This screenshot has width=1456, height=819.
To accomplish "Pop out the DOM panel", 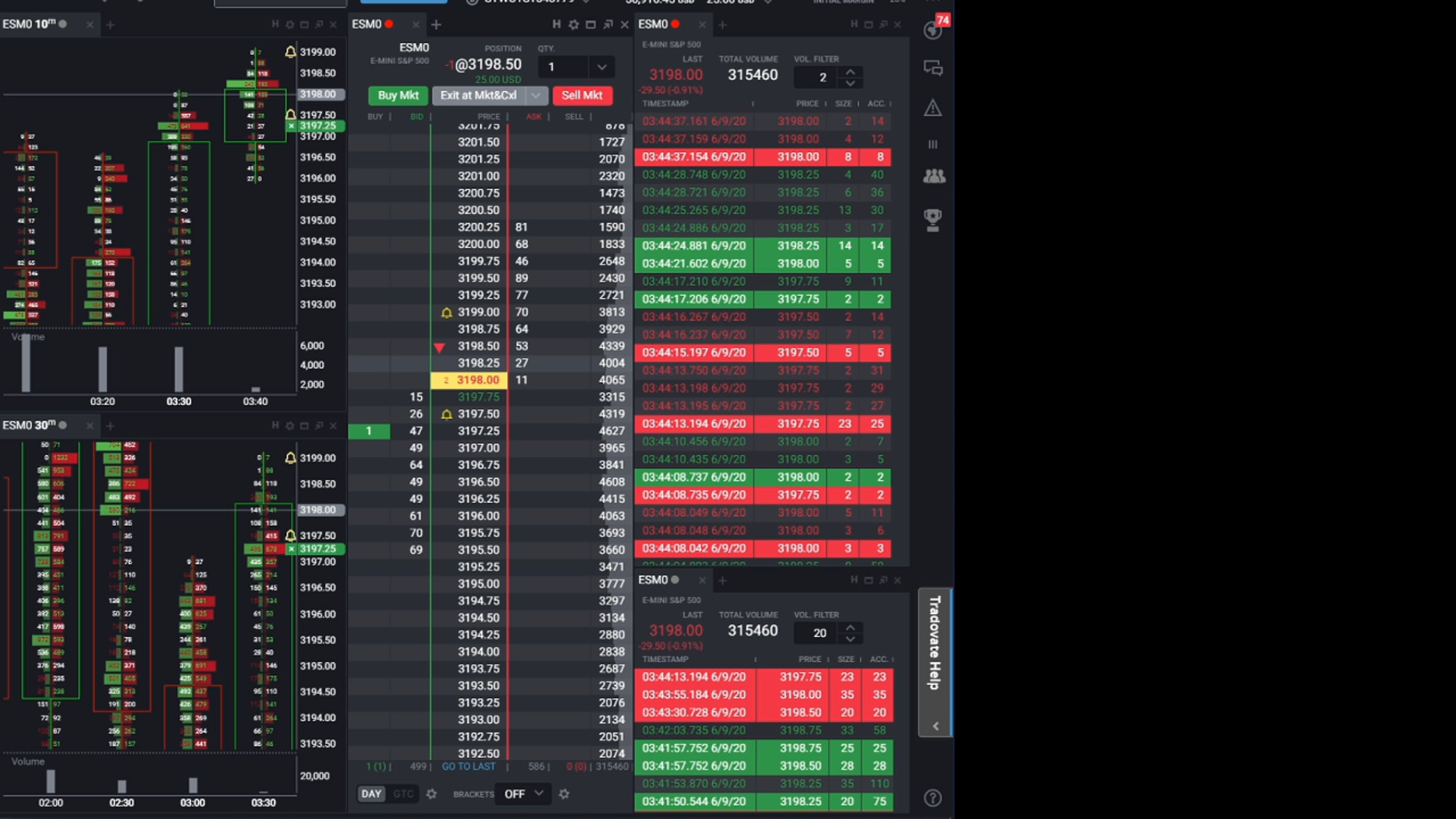I will click(x=608, y=24).
